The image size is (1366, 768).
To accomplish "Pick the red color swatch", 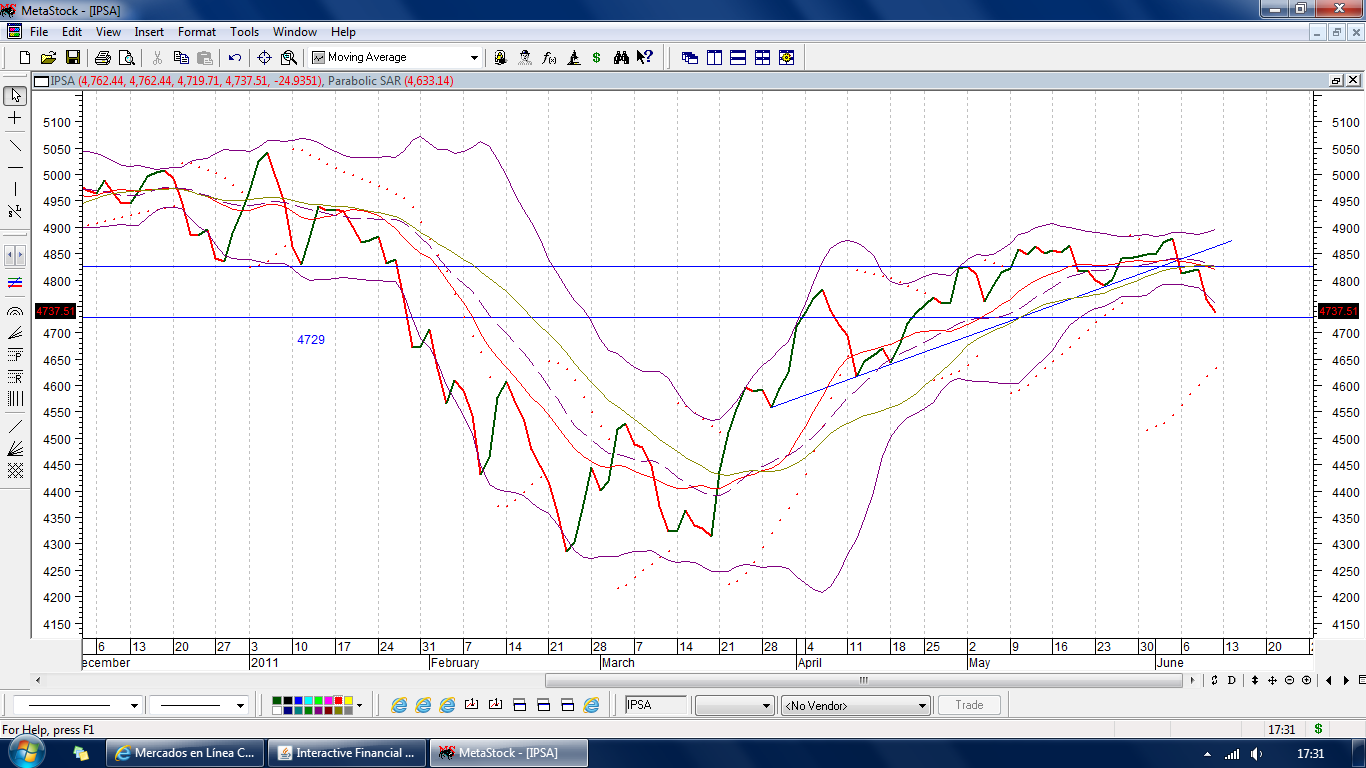I will click(338, 700).
